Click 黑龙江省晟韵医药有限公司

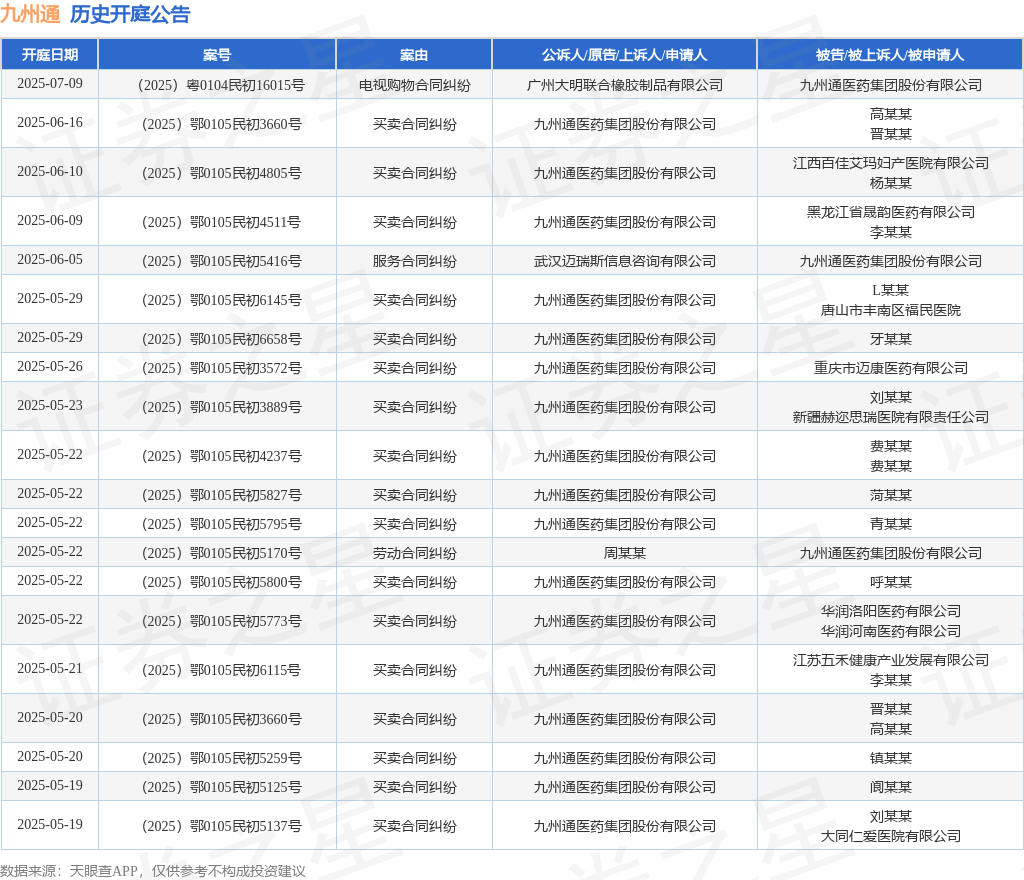[891, 212]
